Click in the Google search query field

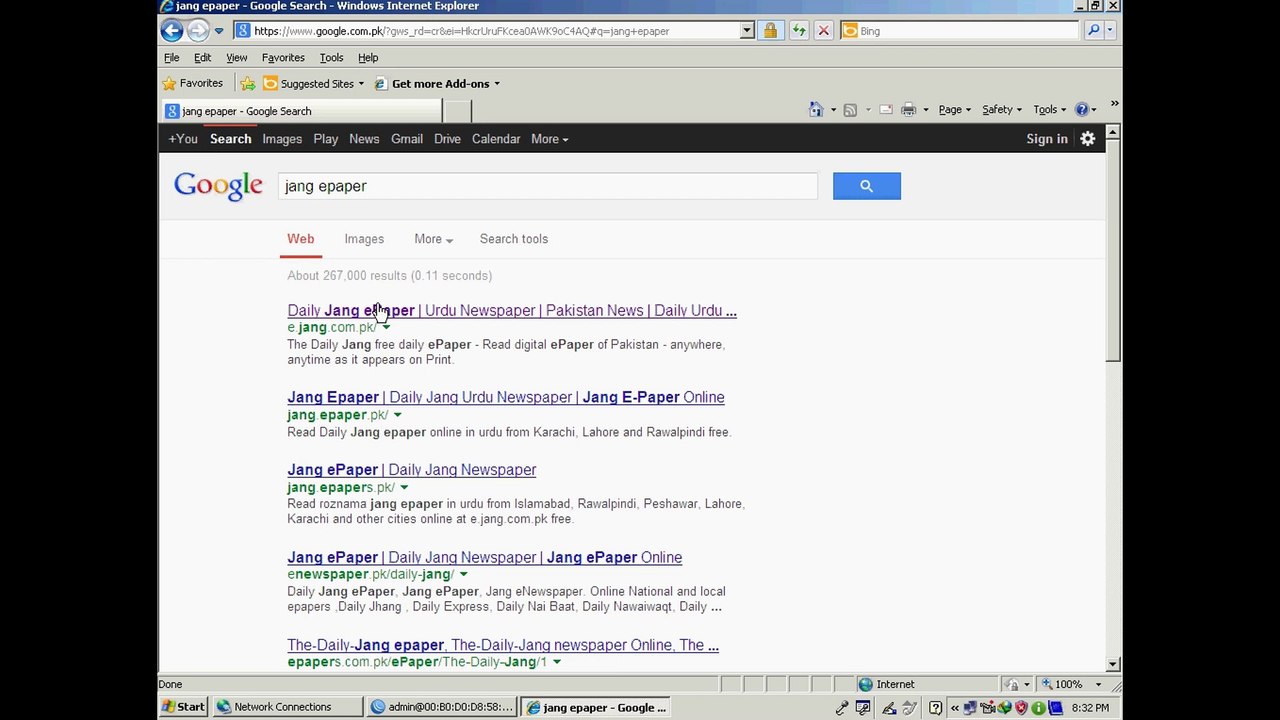[547, 186]
